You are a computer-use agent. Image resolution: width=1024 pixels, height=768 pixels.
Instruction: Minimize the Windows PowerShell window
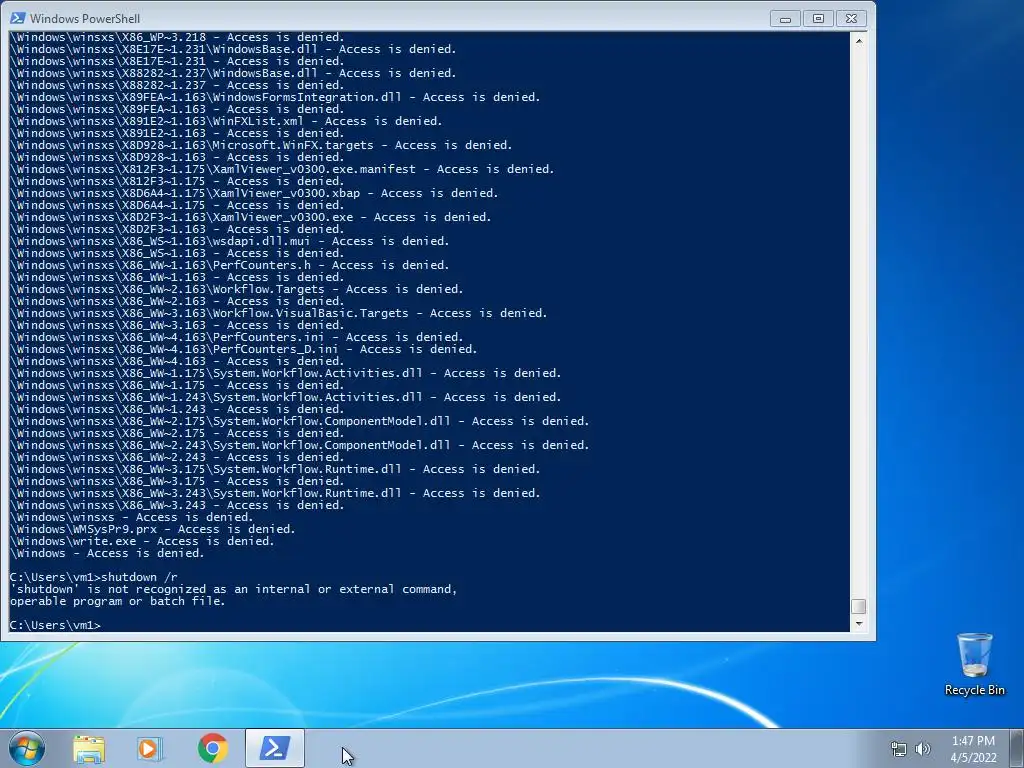(786, 19)
